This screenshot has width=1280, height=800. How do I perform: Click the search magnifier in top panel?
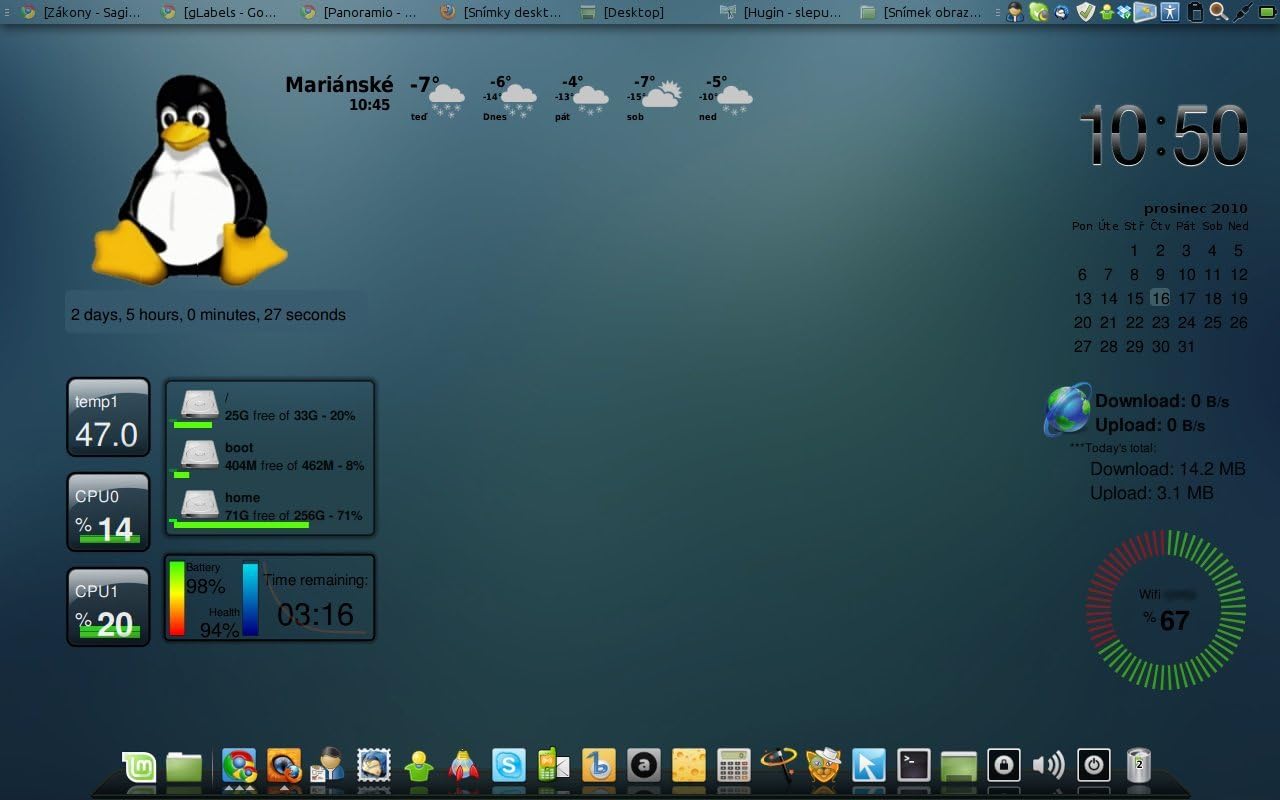coord(1218,12)
